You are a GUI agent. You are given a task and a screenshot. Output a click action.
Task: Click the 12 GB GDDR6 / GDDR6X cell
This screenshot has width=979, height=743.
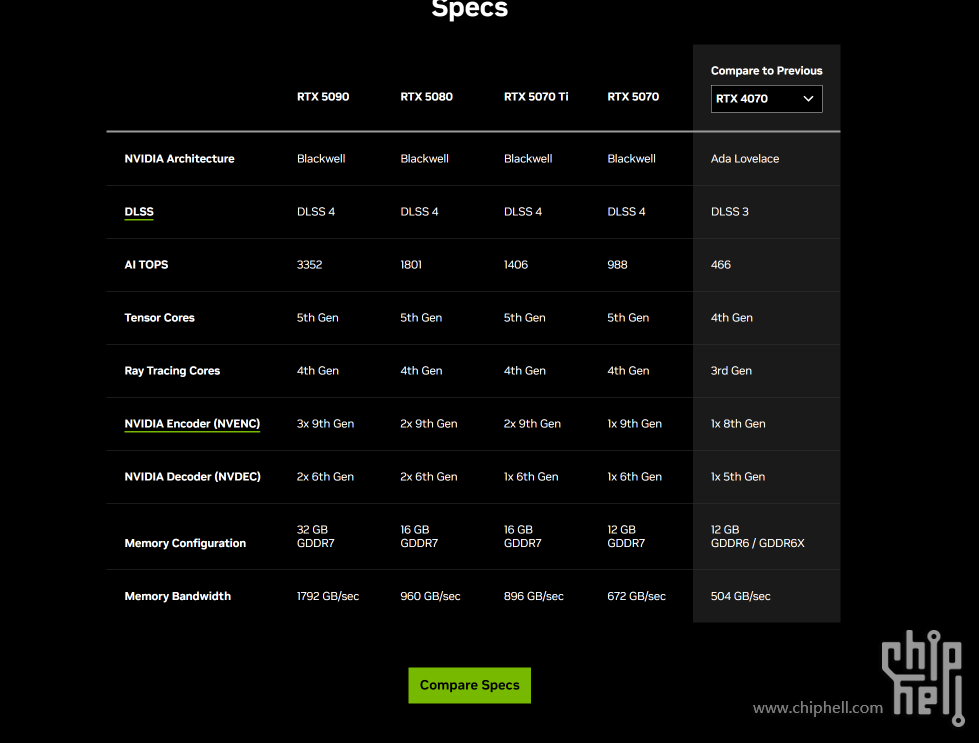(x=757, y=536)
